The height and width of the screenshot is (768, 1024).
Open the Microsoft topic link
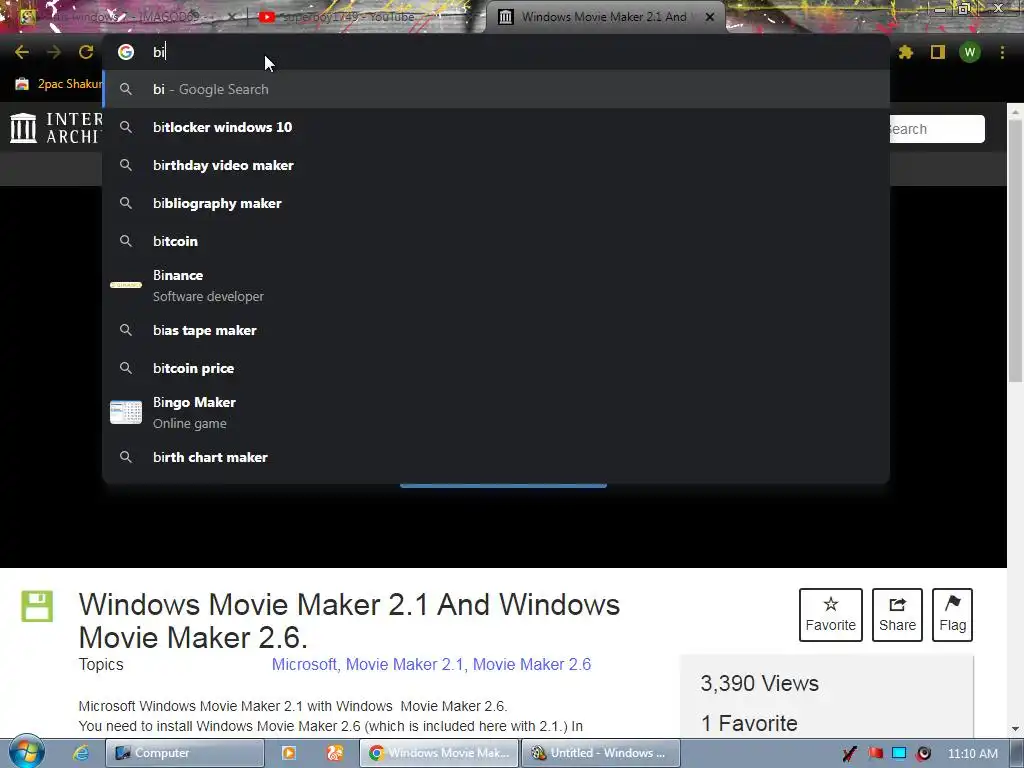[x=304, y=664]
